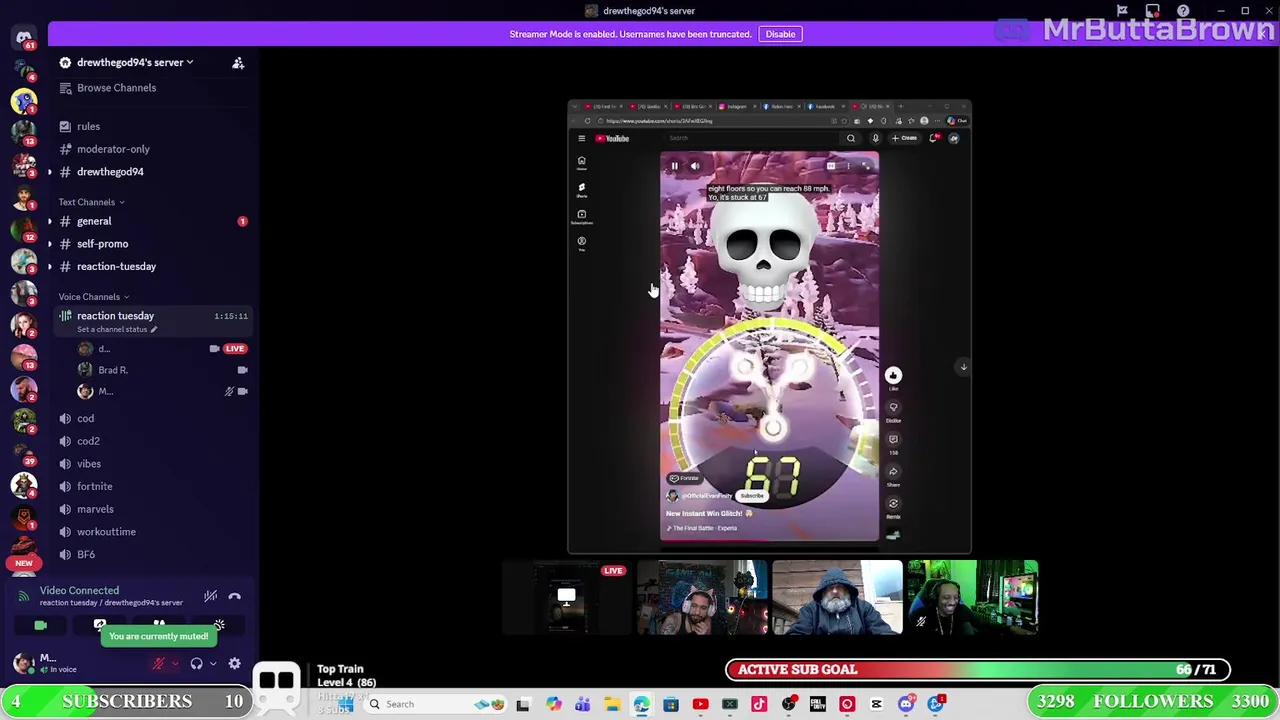This screenshot has height=720, width=1280.
Task: Unmute the microphone
Action: click(x=158, y=664)
